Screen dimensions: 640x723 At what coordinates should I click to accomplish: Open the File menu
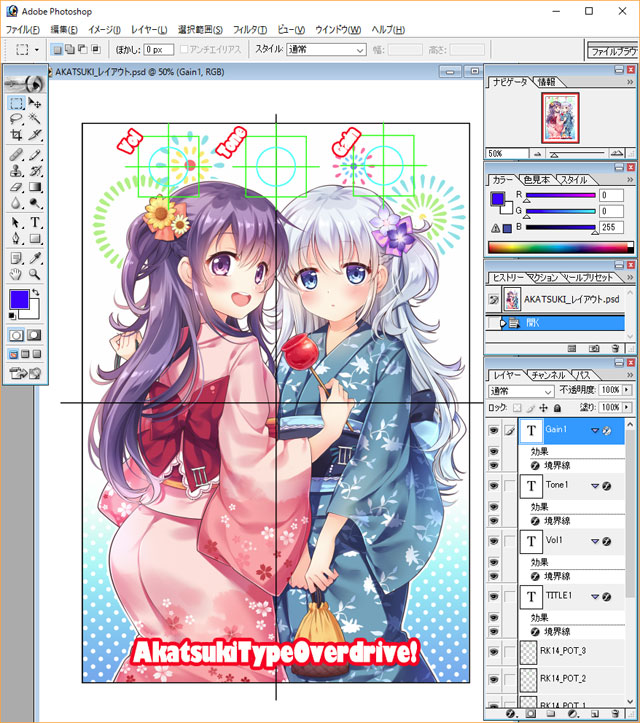point(23,30)
